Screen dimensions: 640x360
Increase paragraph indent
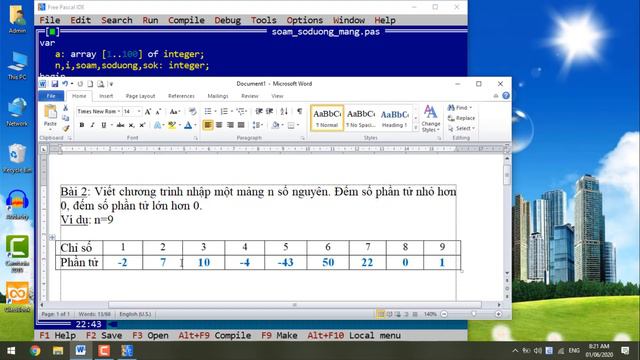[270, 111]
